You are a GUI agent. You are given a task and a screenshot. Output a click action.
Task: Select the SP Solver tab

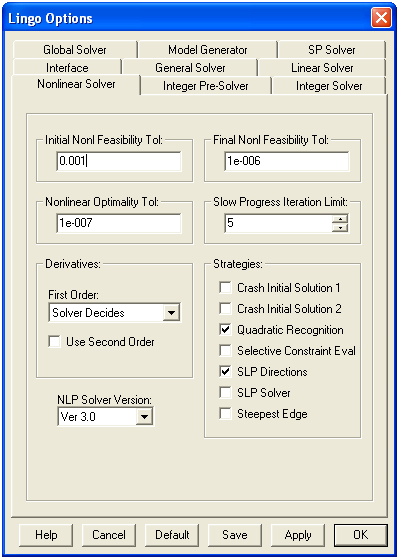332,50
